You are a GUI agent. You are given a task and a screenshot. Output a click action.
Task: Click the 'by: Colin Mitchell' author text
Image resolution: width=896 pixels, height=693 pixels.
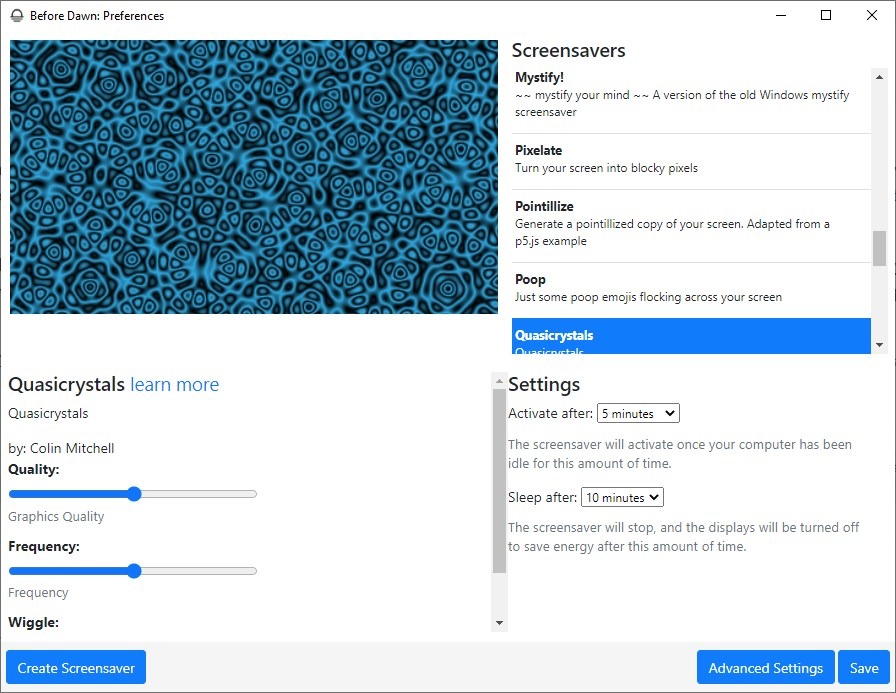[61, 448]
